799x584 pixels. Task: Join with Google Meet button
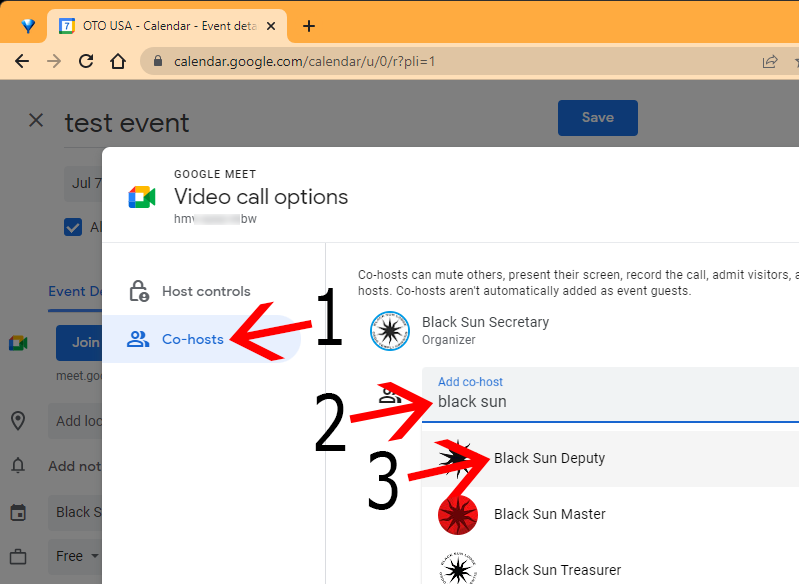coord(79,342)
